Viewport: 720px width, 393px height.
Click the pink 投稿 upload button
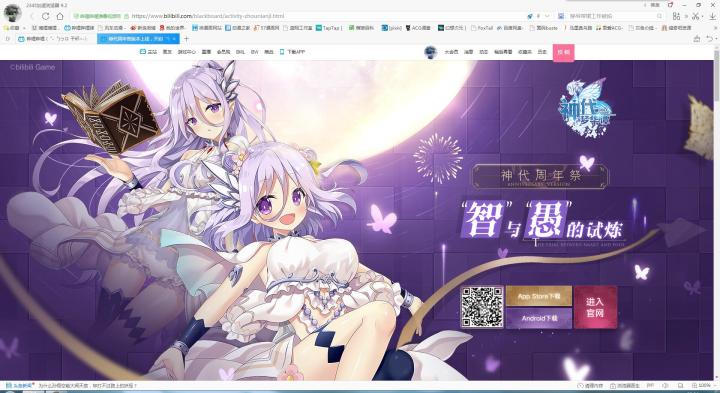tap(563, 53)
